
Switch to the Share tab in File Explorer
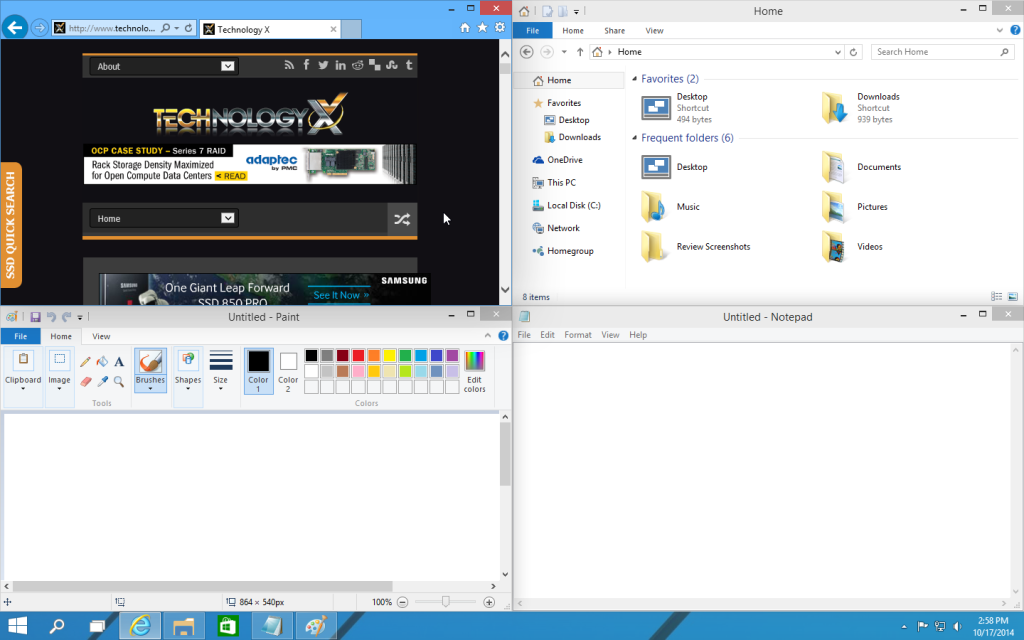614,31
